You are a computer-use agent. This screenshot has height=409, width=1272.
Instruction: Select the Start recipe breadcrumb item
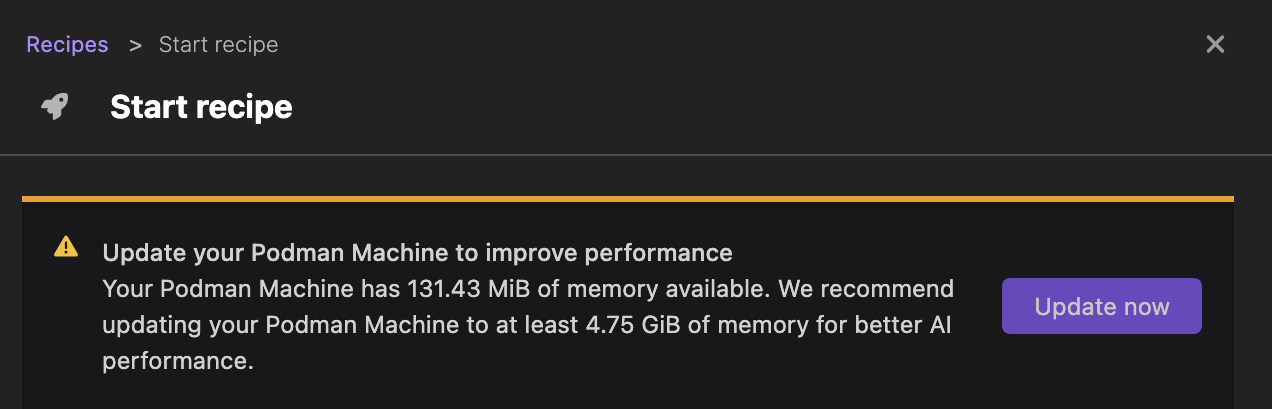coord(218,45)
